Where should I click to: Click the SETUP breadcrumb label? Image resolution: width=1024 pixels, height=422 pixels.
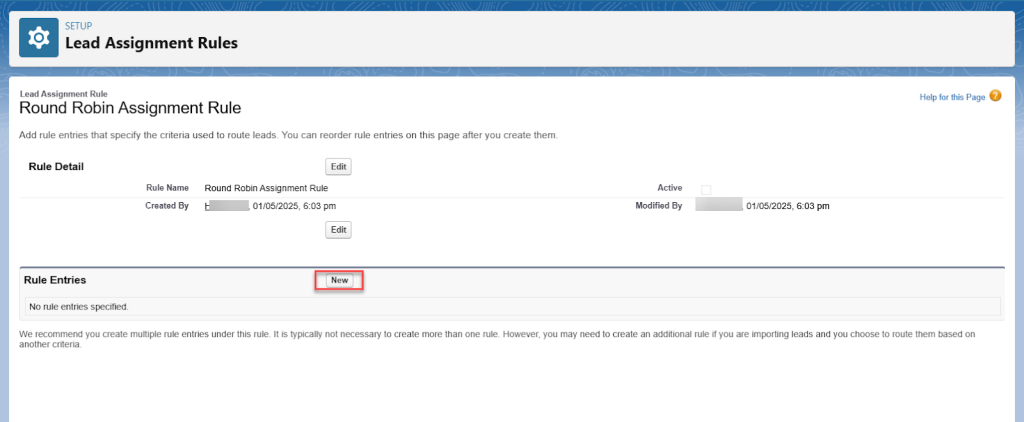pyautogui.click(x=79, y=27)
